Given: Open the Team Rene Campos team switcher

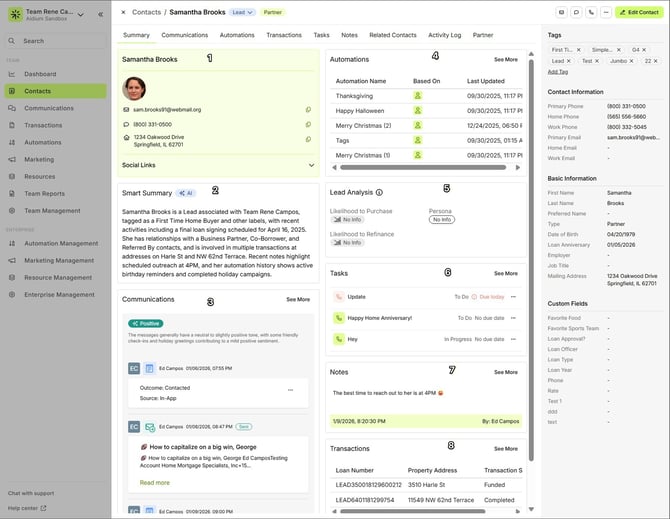Looking at the screenshot, I should 80,15.
